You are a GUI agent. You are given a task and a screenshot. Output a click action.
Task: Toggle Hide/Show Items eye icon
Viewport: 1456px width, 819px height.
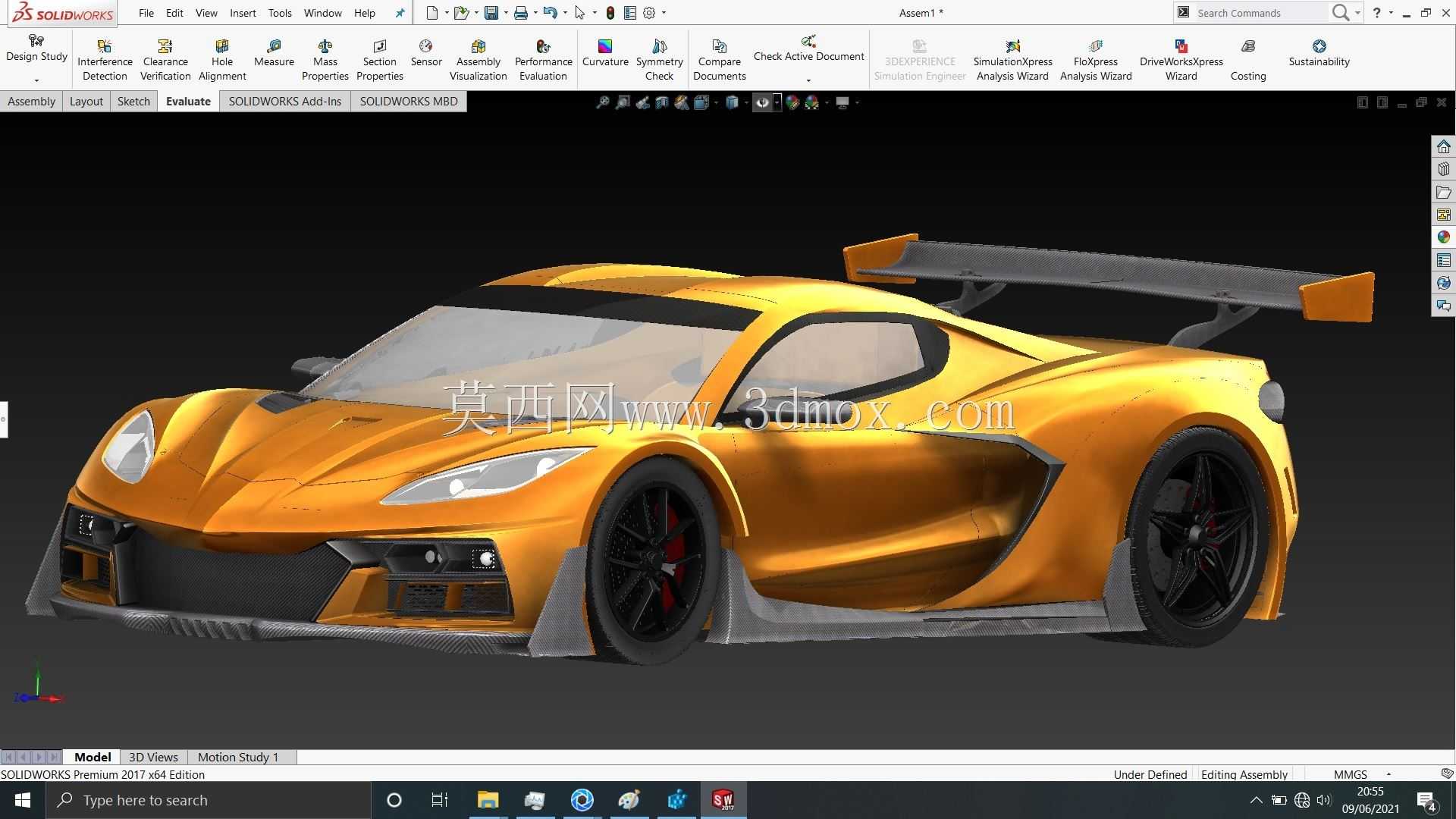point(762,102)
